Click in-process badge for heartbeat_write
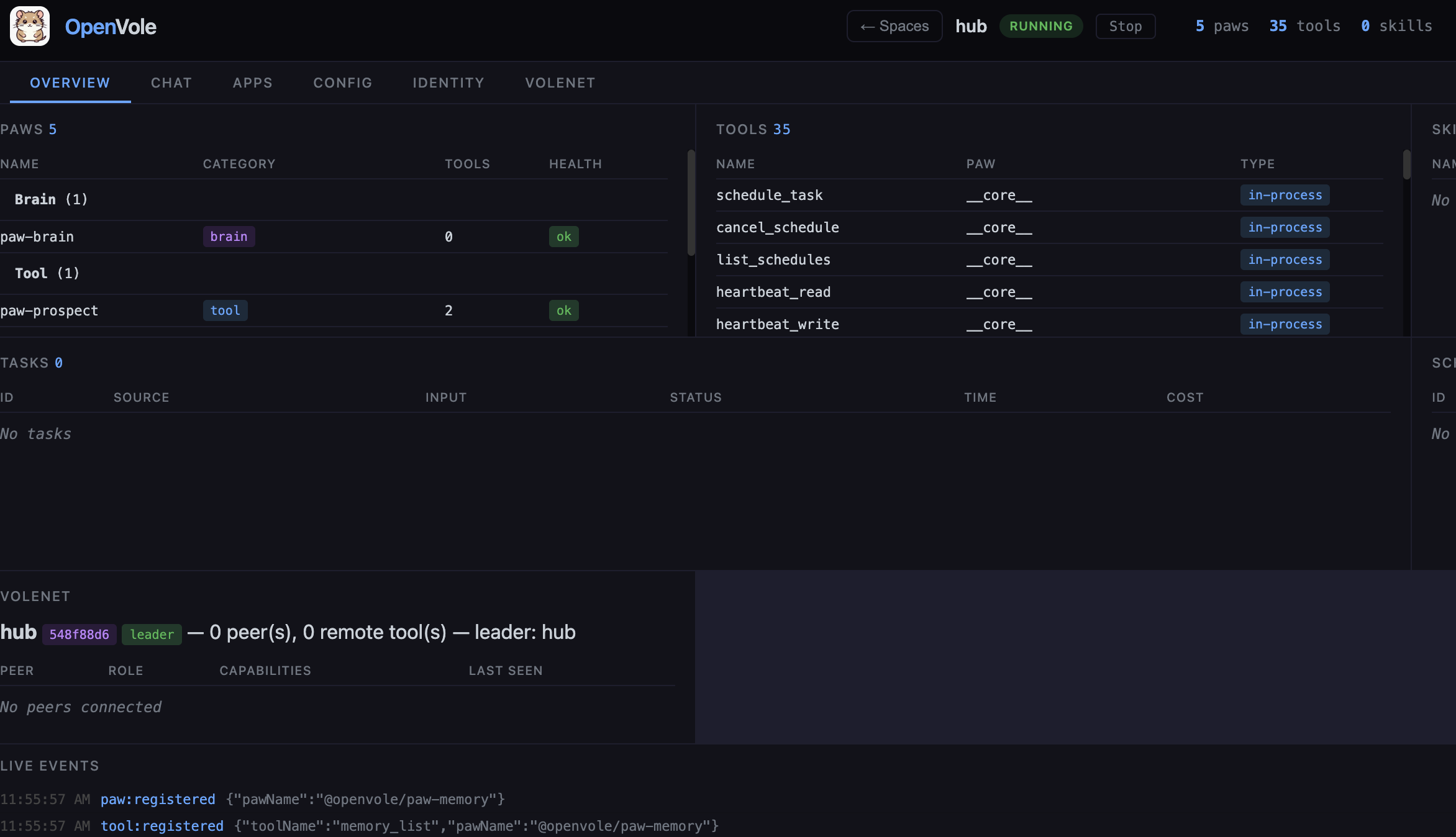The width and height of the screenshot is (1456, 837). pos(1285,324)
